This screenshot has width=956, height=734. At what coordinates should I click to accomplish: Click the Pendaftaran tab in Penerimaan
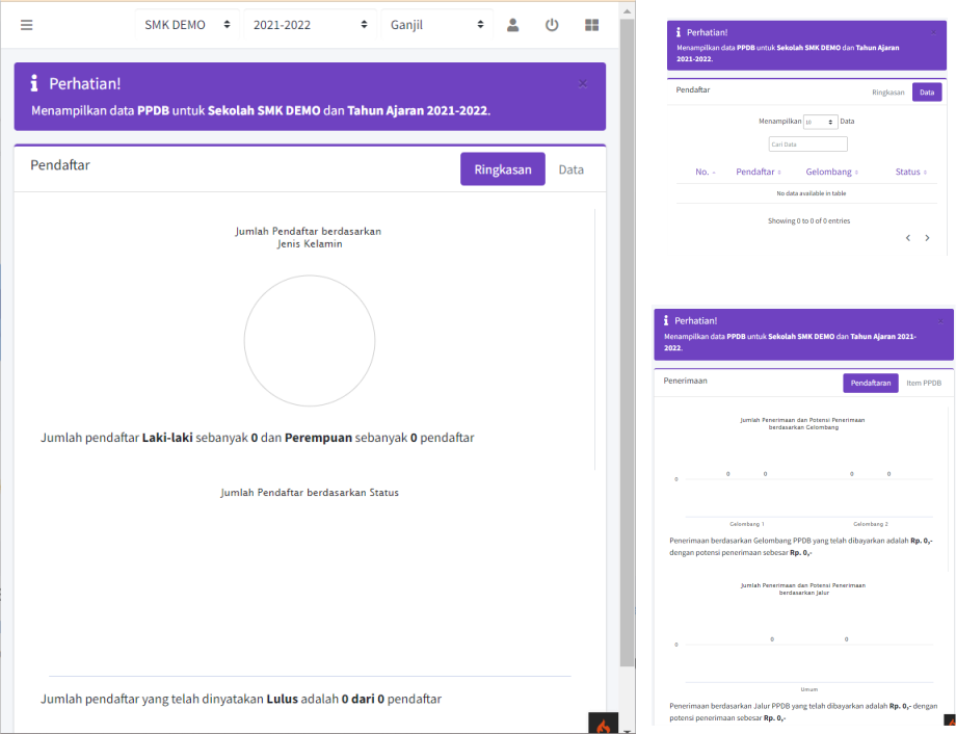(x=870, y=383)
